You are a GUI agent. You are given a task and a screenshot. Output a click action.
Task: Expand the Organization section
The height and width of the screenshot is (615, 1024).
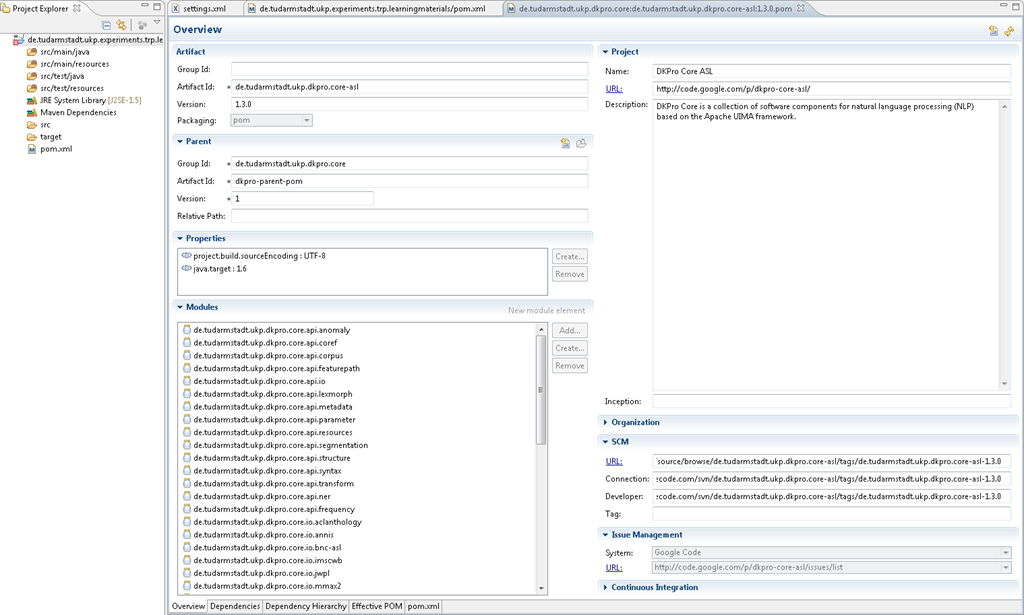pyautogui.click(x=606, y=423)
